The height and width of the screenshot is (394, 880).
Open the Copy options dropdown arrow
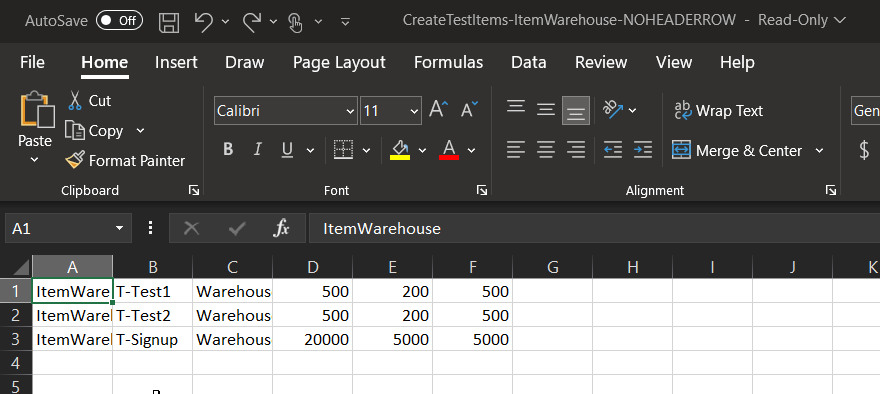(x=140, y=131)
